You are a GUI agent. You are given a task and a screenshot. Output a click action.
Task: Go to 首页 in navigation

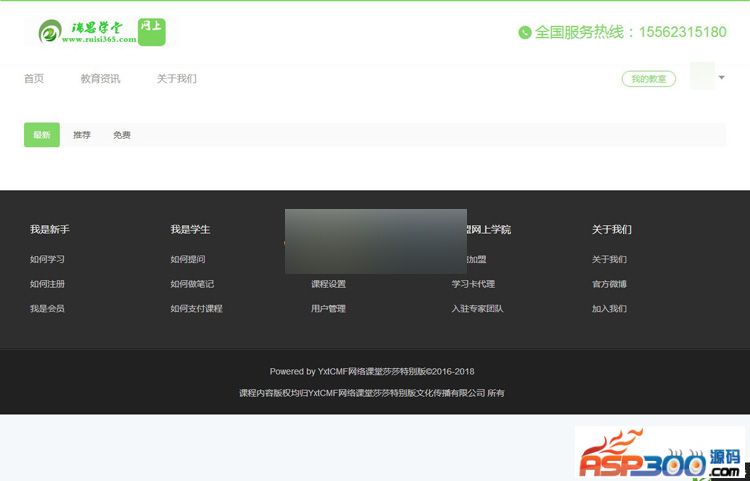34,78
